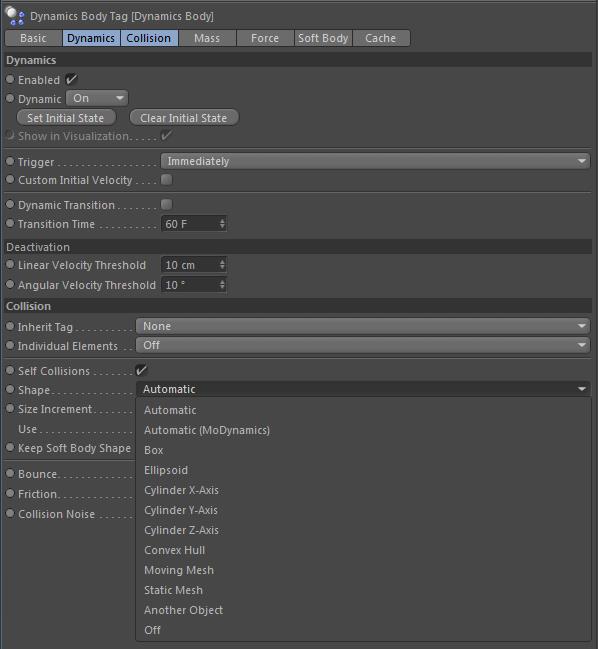Enable Dynamic Transition checkbox
The image size is (598, 649).
166,204
